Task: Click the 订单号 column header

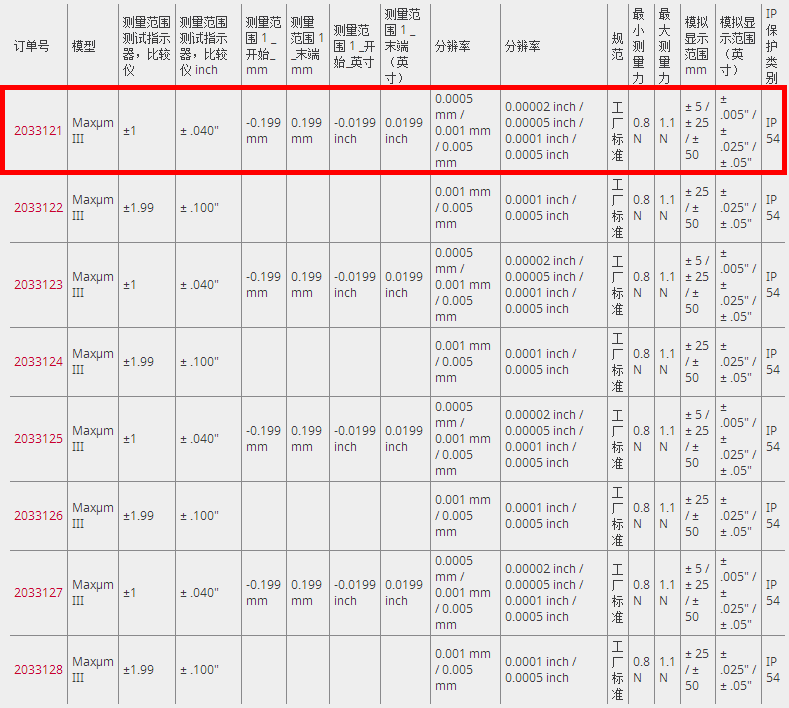Action: 31,46
